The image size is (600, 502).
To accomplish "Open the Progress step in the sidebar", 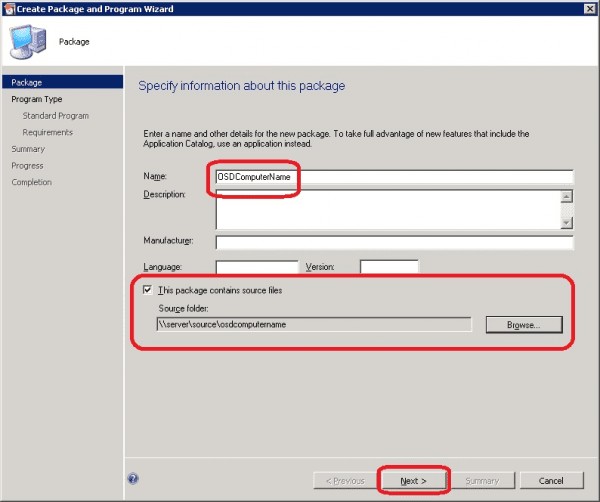I will pos(27,165).
